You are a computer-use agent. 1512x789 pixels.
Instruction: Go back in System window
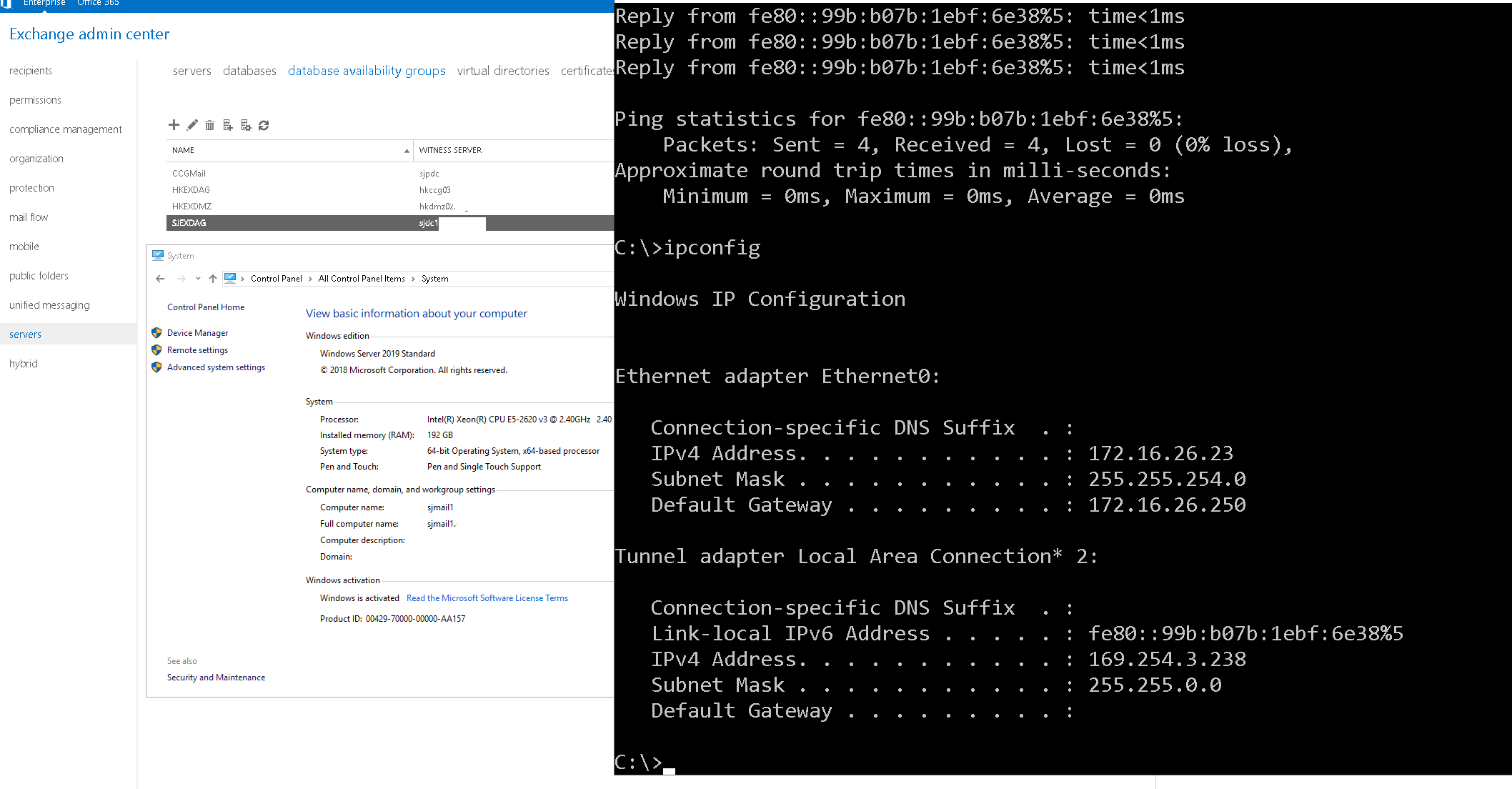(160, 279)
